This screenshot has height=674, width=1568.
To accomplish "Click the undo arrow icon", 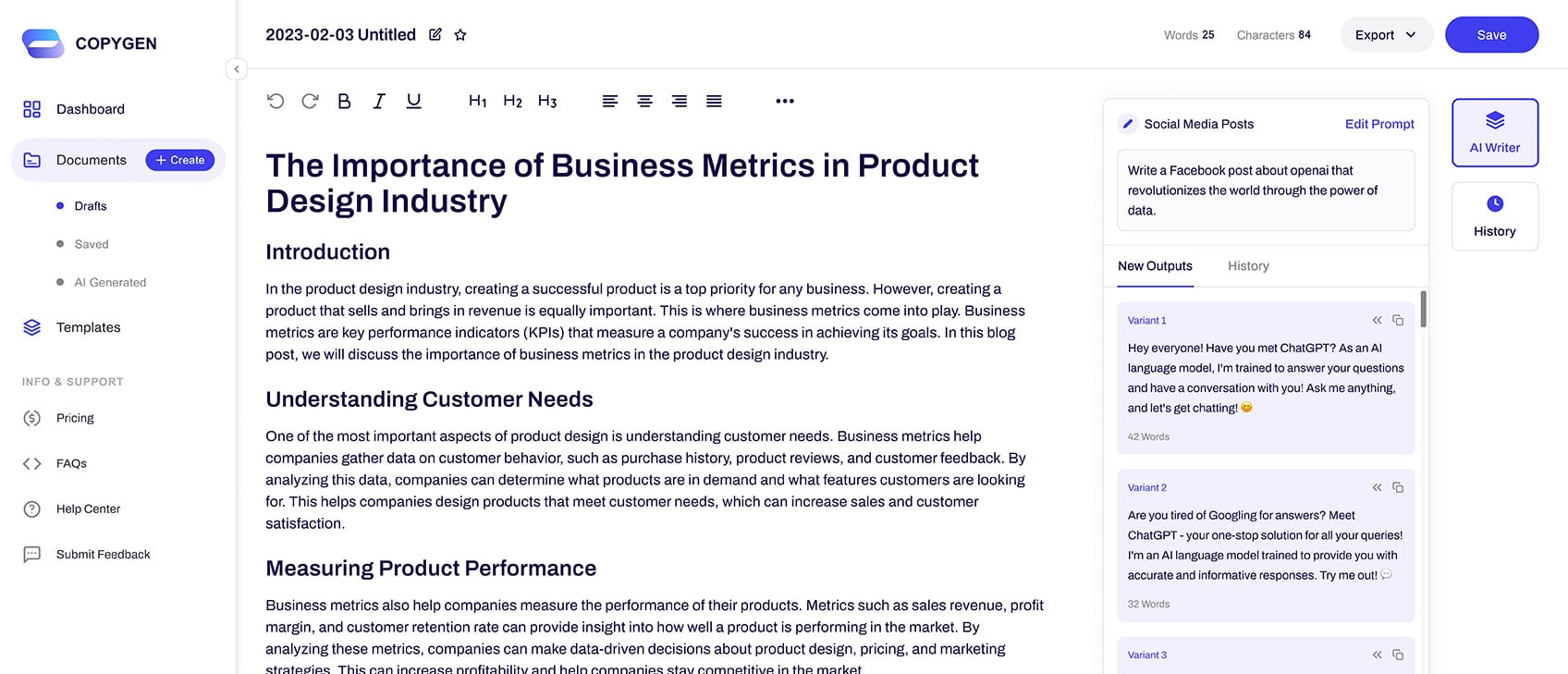I will [276, 101].
